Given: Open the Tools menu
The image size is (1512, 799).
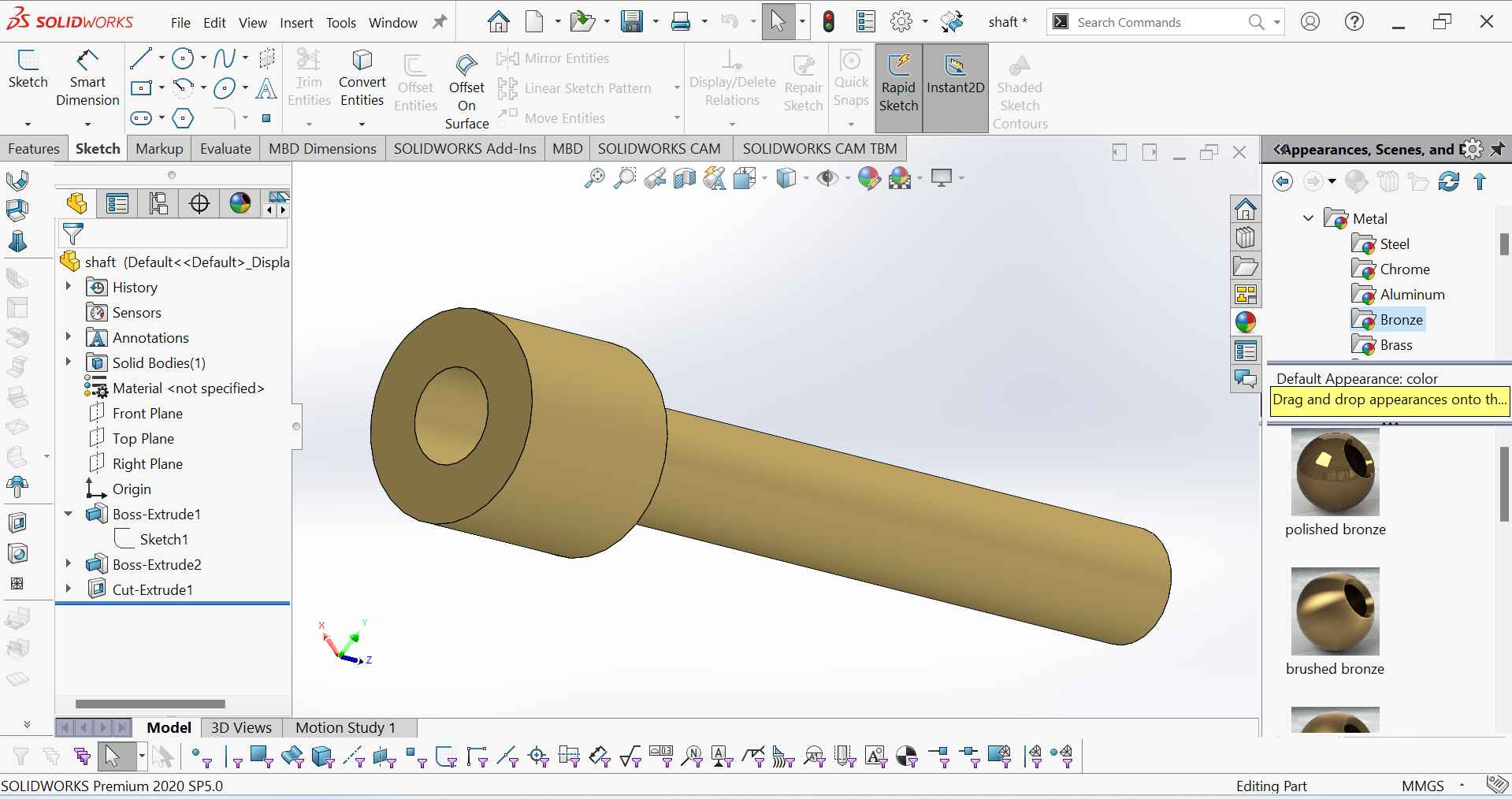Looking at the screenshot, I should click(341, 23).
